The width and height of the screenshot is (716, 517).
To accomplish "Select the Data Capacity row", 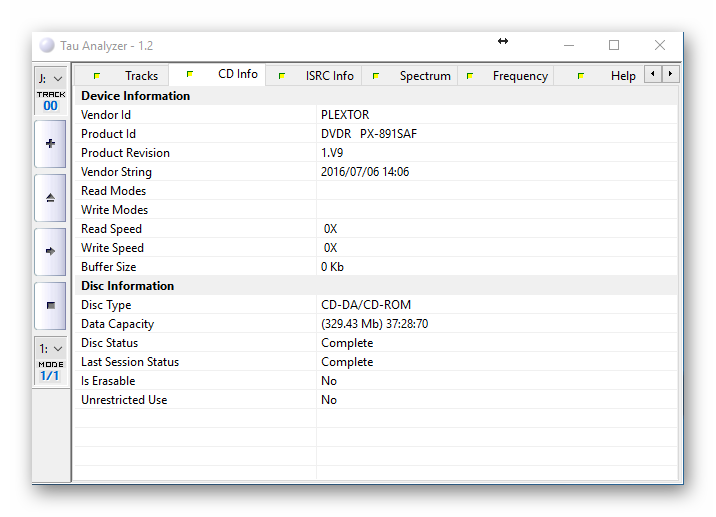I will tap(375, 324).
